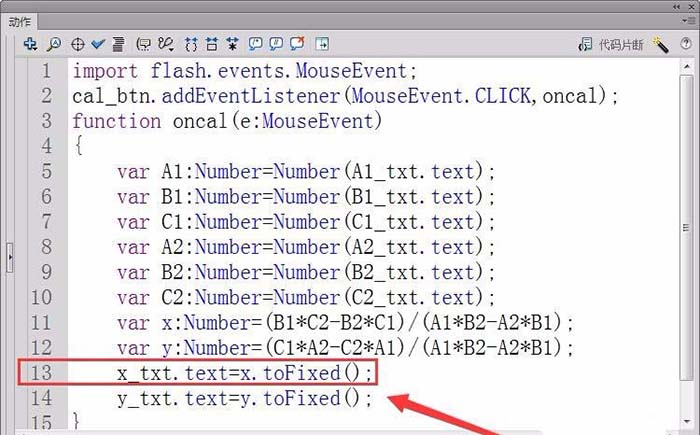Apply block comment

(255, 44)
